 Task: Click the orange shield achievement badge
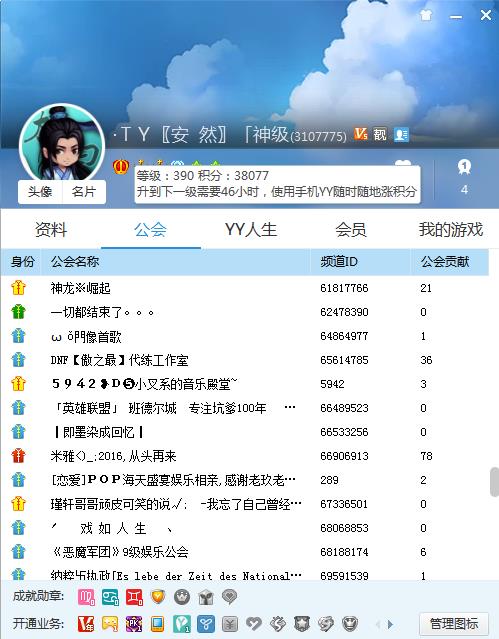158,597
